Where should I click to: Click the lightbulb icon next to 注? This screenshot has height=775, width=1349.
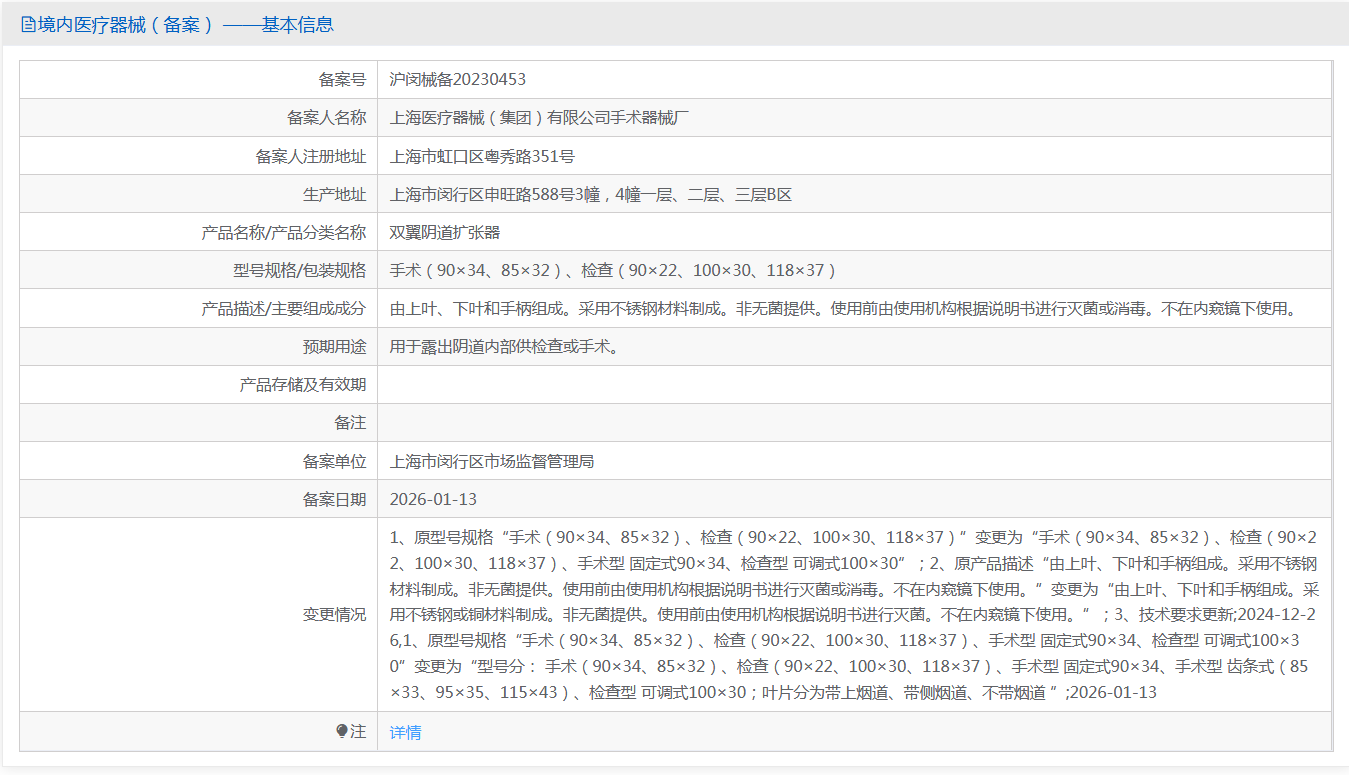(342, 732)
